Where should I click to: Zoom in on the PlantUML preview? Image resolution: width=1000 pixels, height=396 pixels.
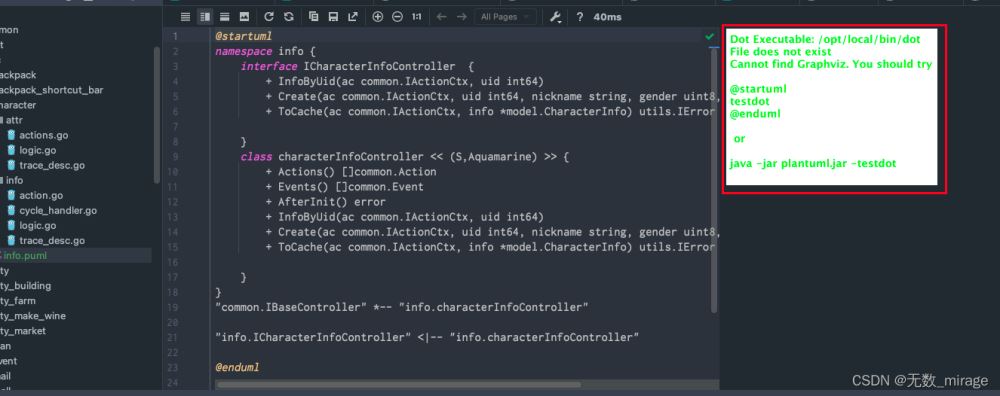[378, 17]
